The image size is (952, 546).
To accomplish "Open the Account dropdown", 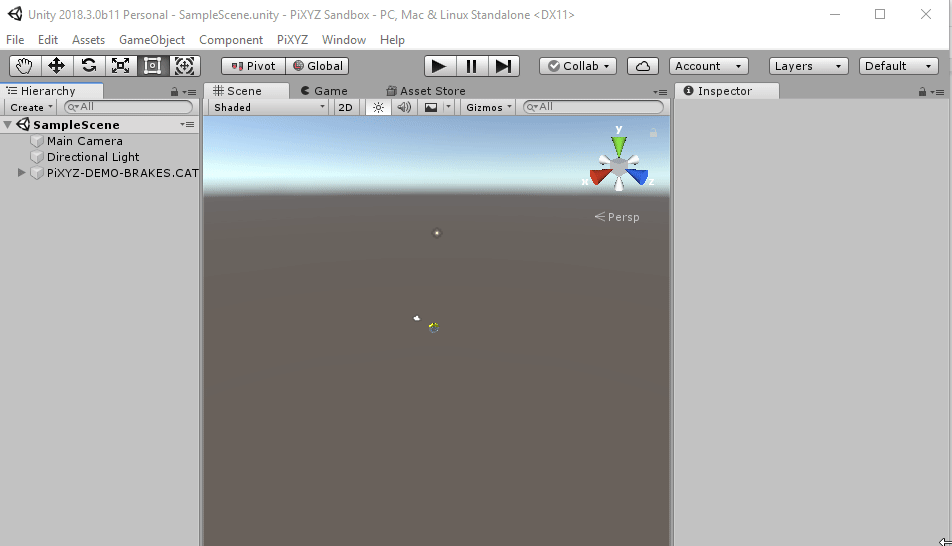I will [709, 66].
